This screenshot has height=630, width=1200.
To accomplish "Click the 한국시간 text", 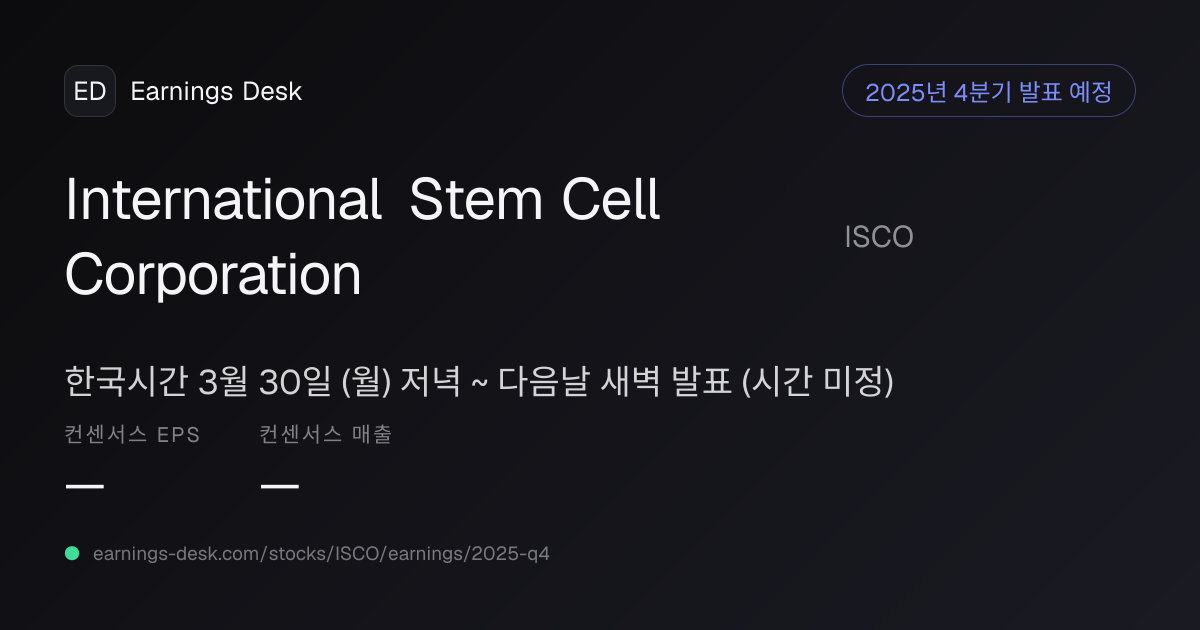I will tap(127, 381).
